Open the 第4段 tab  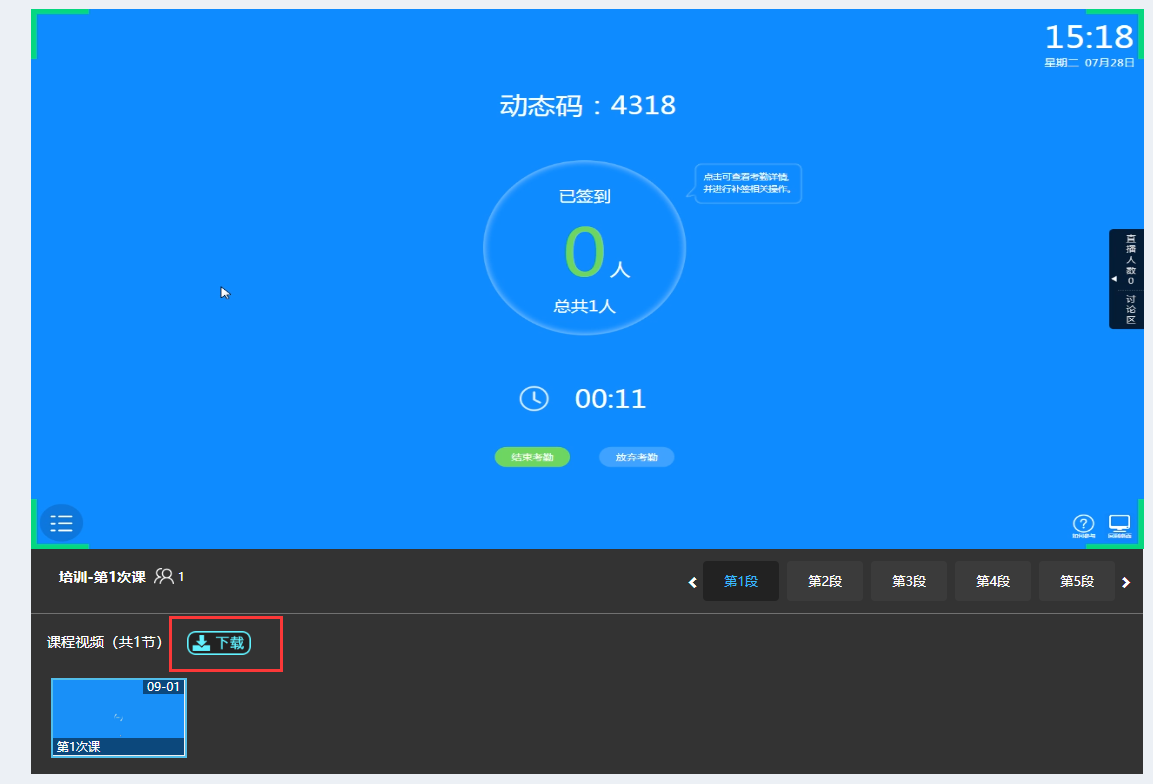992,581
